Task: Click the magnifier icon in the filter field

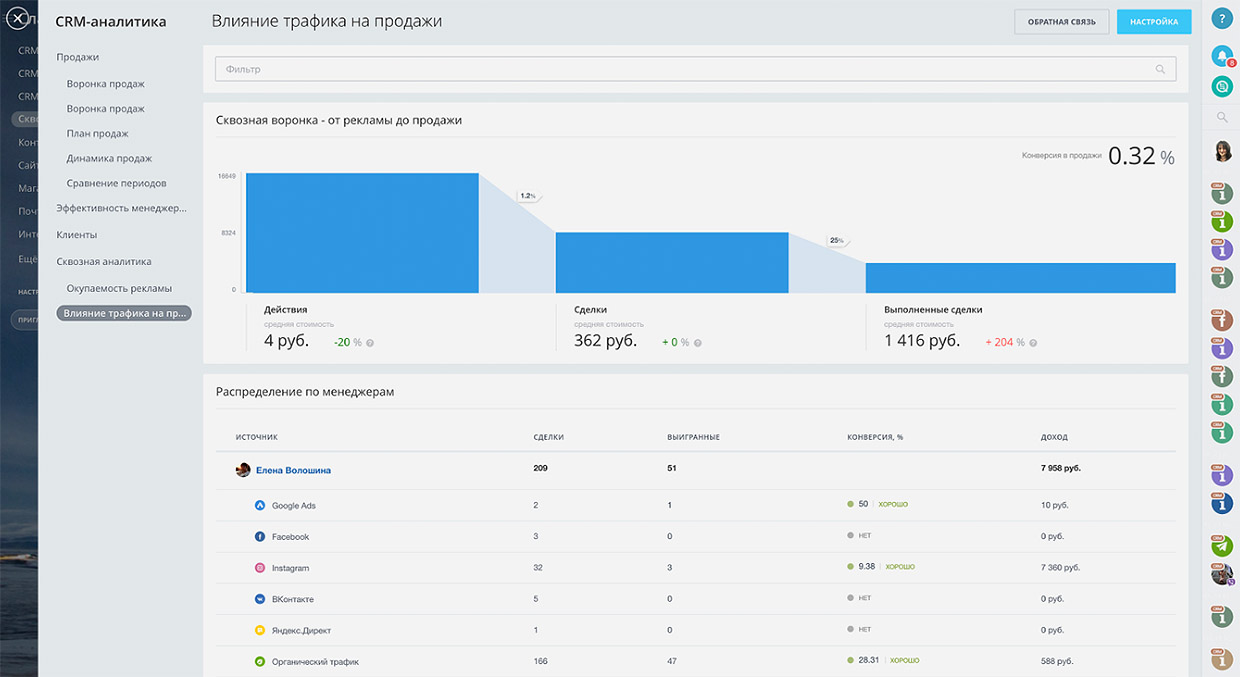Action: coord(1160,69)
